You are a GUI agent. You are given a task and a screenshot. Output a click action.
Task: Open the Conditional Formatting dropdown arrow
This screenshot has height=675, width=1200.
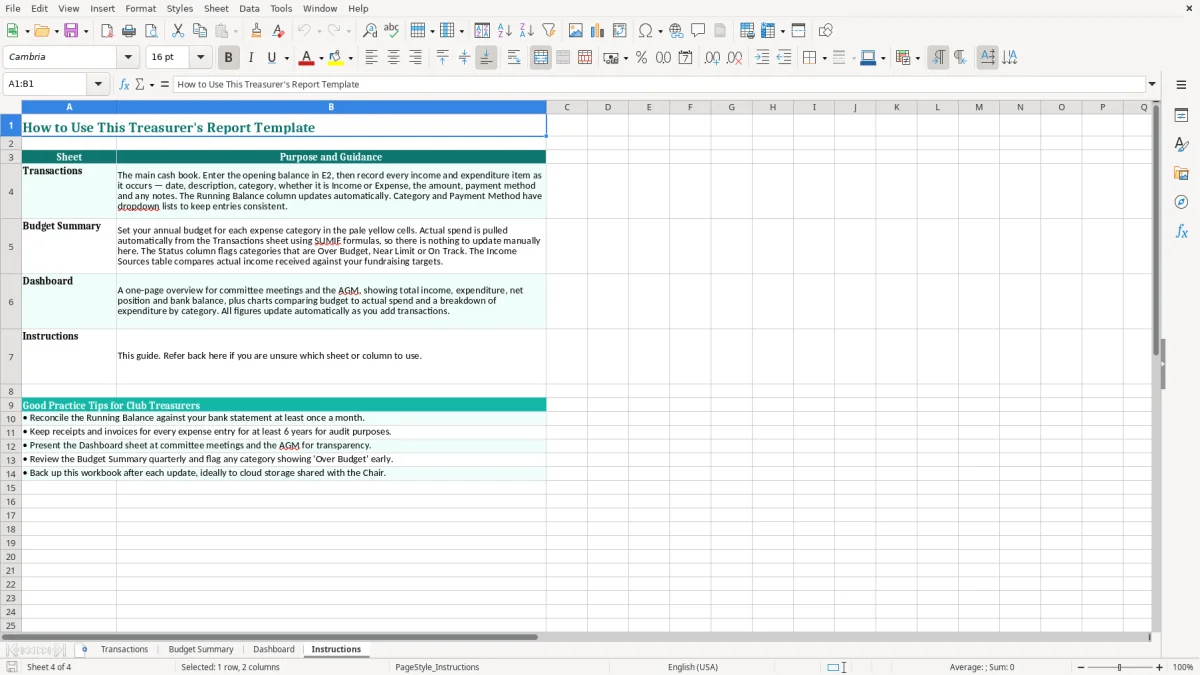917,58
